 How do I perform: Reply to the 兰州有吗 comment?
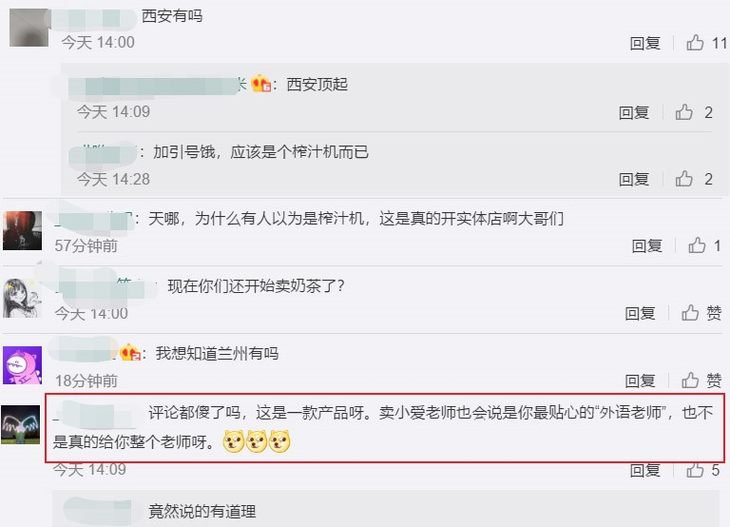point(640,381)
